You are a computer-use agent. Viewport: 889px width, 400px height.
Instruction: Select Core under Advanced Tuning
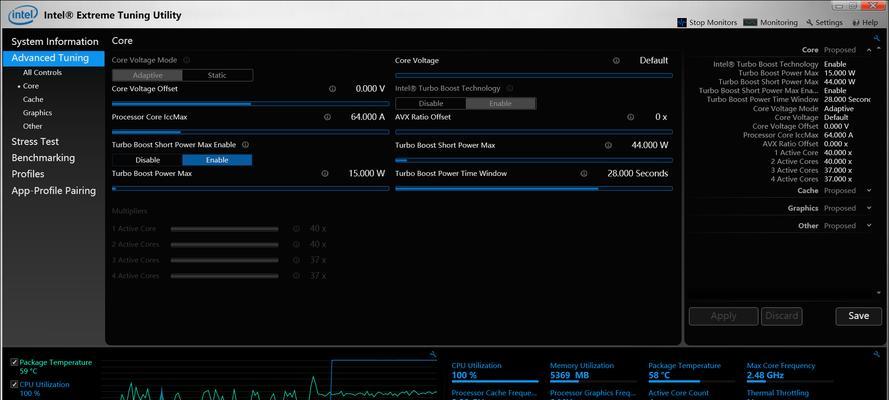[31, 86]
